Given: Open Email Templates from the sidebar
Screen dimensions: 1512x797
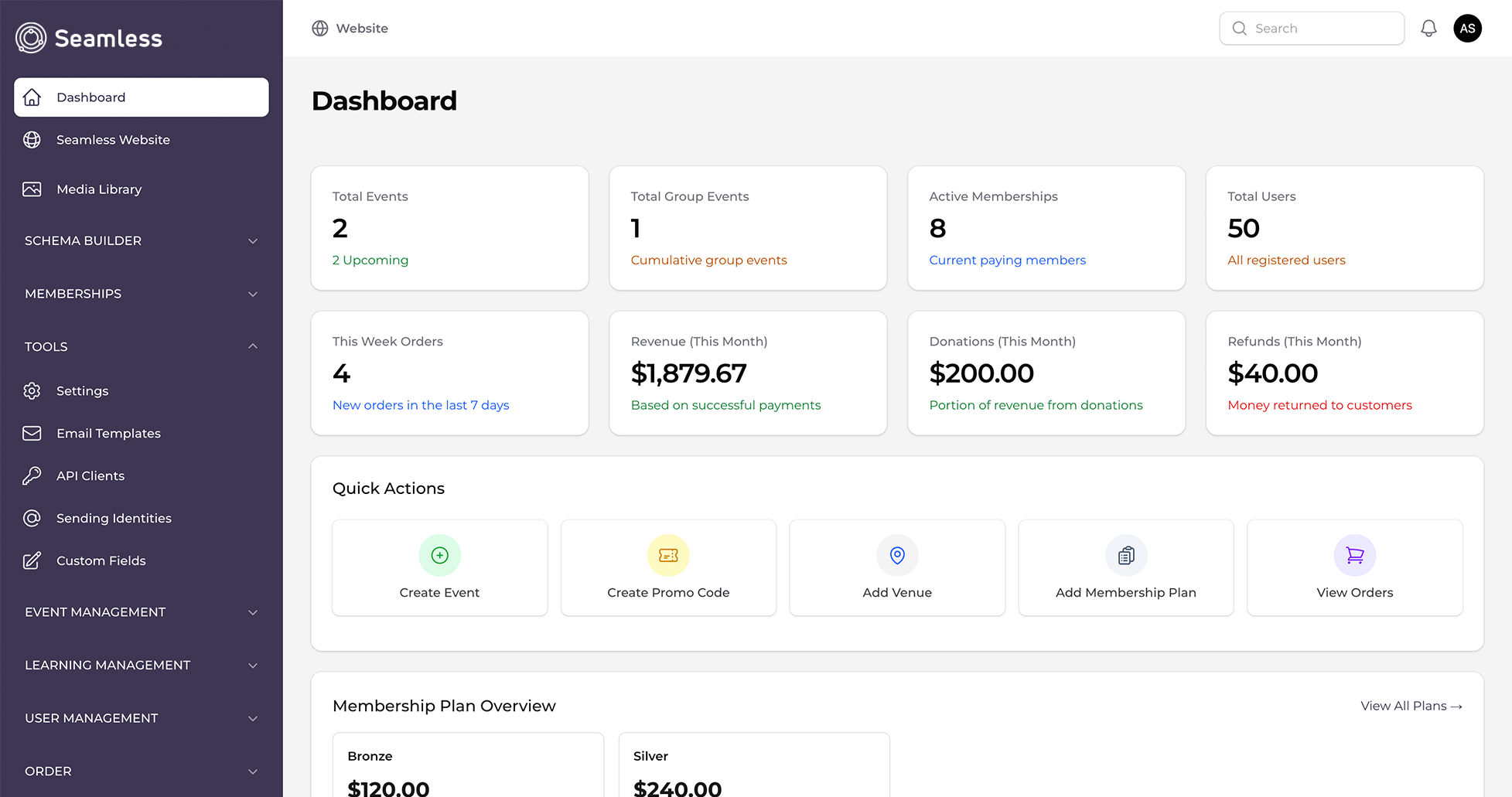Looking at the screenshot, I should pyautogui.click(x=108, y=433).
